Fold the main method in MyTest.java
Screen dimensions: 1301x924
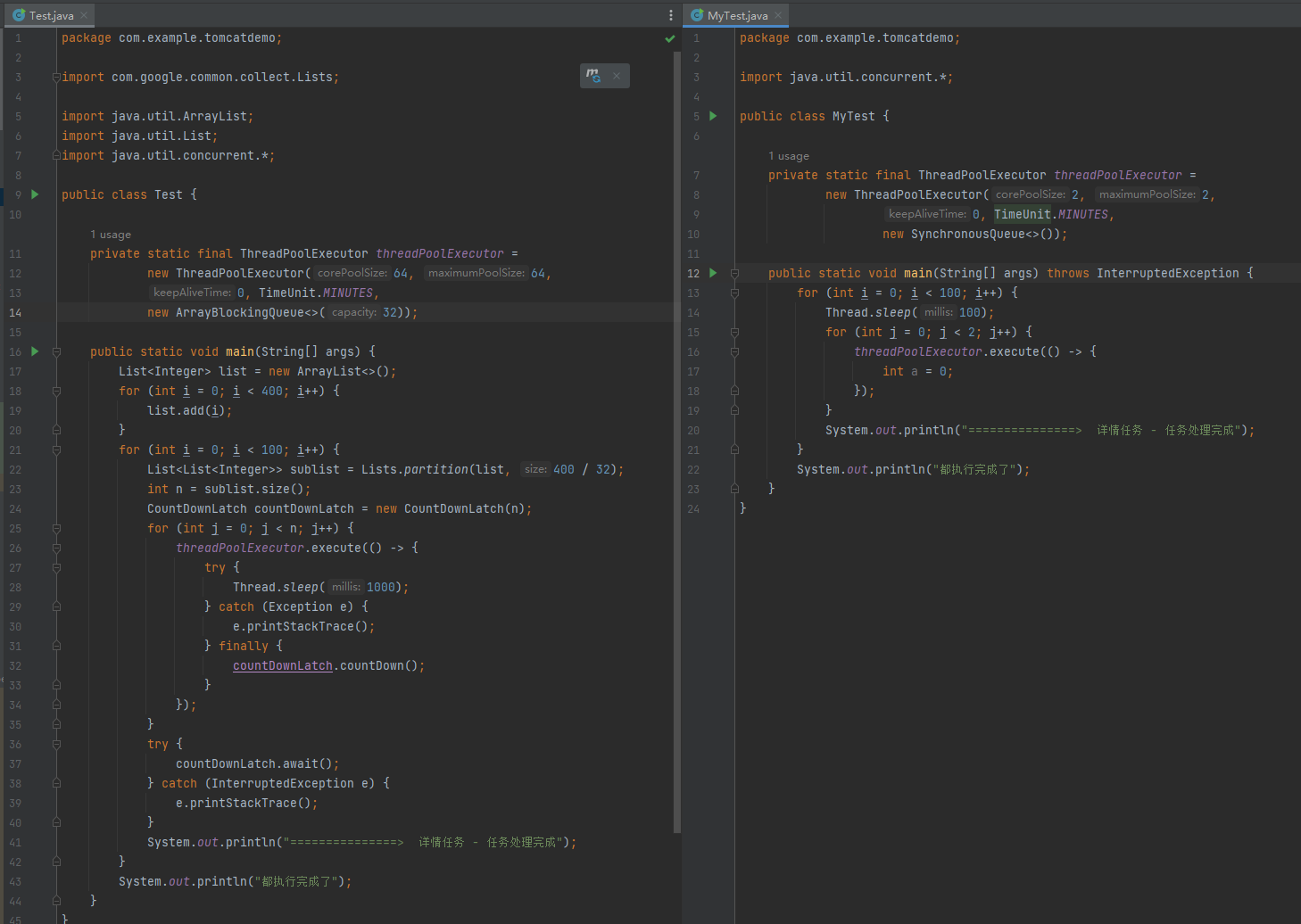pos(734,273)
